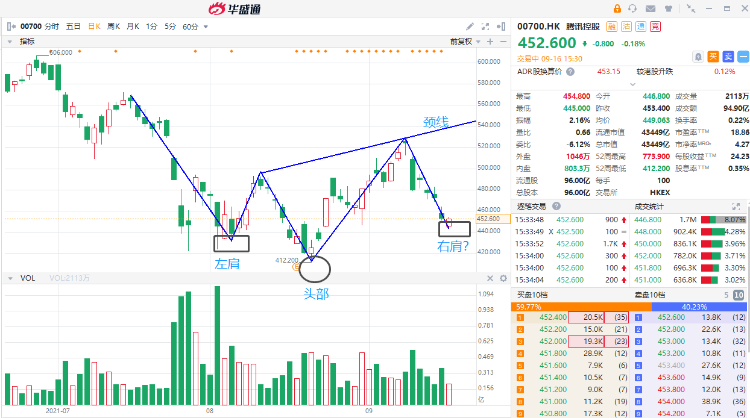
Task: Click 446.800 volume distribution bar
Action: (722, 220)
